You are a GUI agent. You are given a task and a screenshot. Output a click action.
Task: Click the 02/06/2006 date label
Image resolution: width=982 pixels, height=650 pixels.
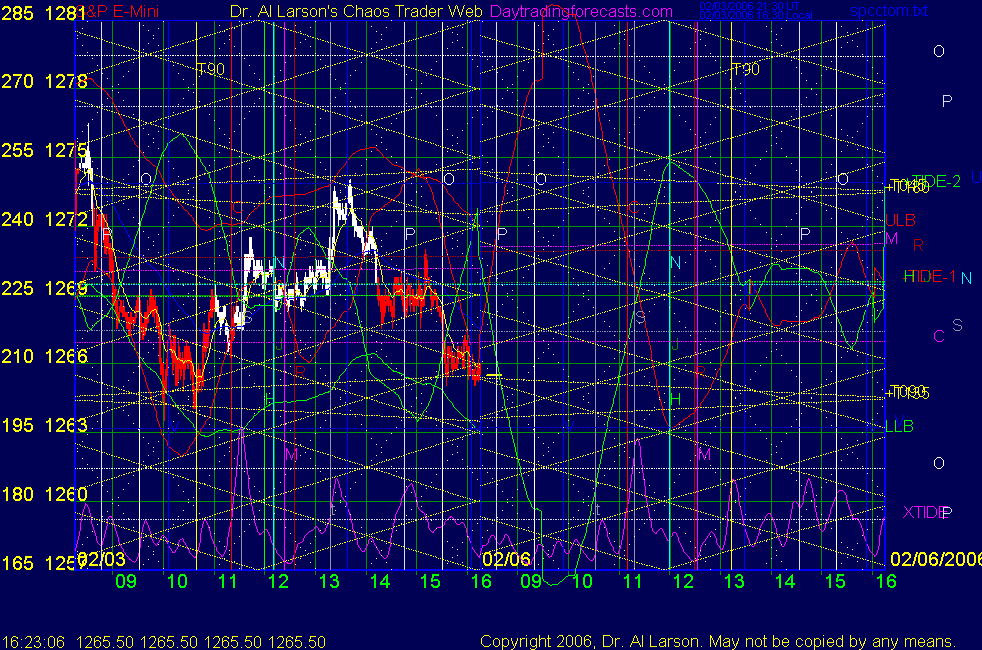pos(936,559)
